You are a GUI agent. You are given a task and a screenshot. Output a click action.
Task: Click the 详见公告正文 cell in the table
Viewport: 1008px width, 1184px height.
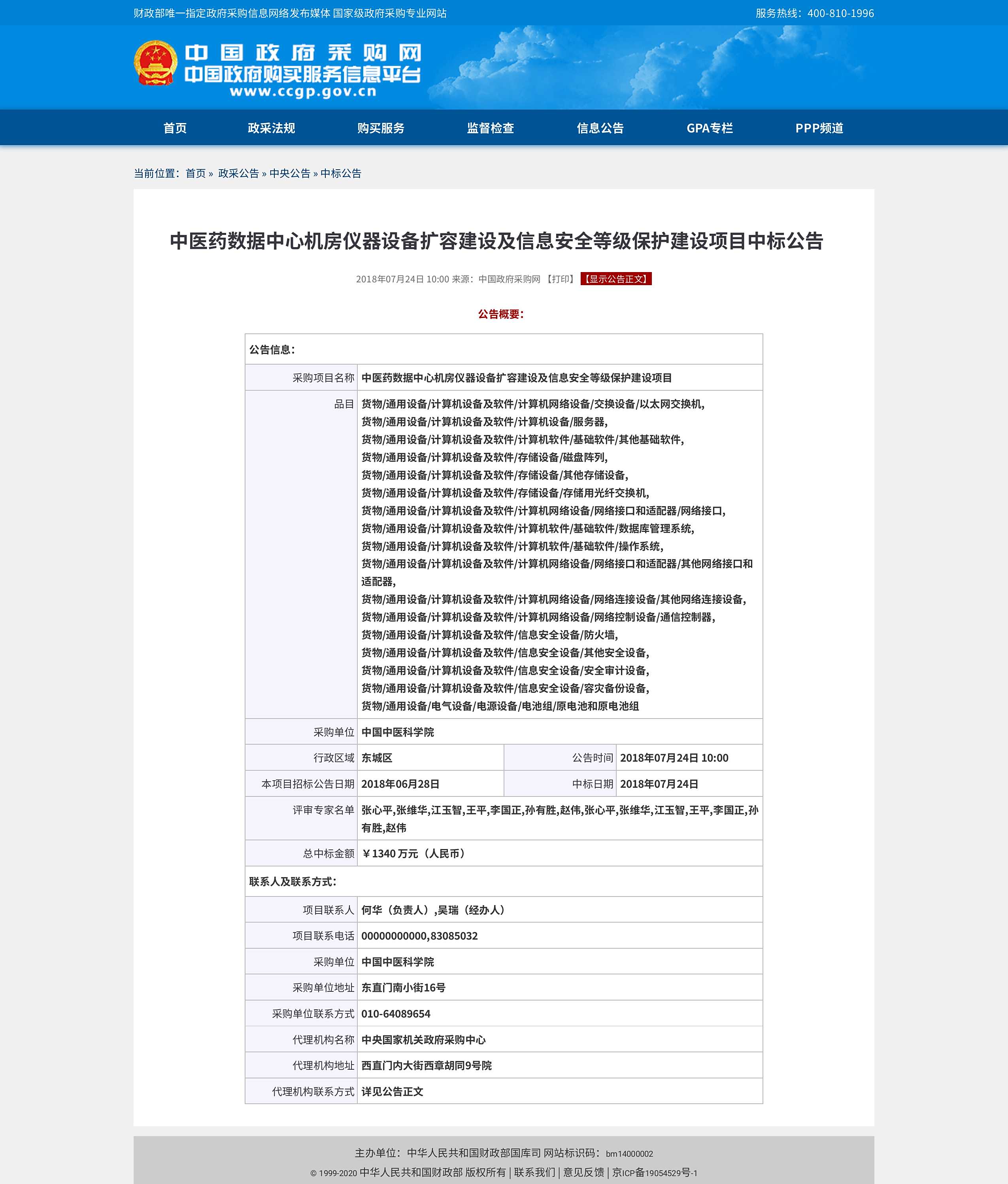click(x=393, y=1091)
